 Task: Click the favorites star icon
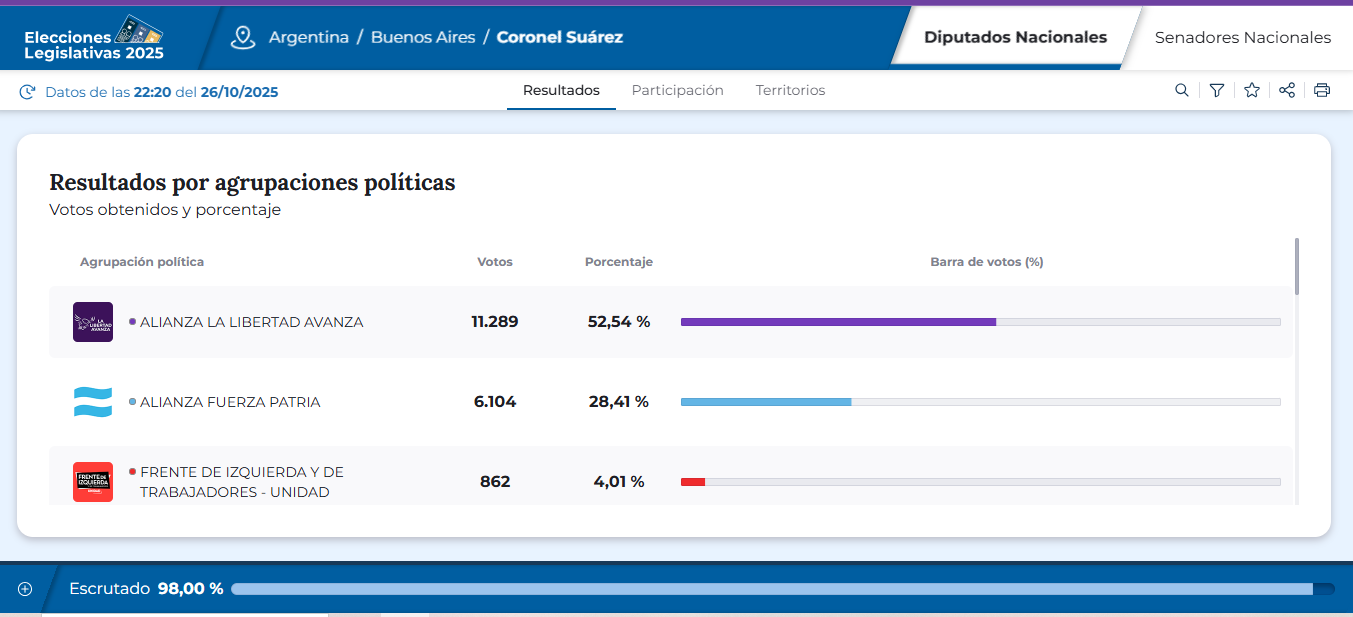pos(1252,91)
